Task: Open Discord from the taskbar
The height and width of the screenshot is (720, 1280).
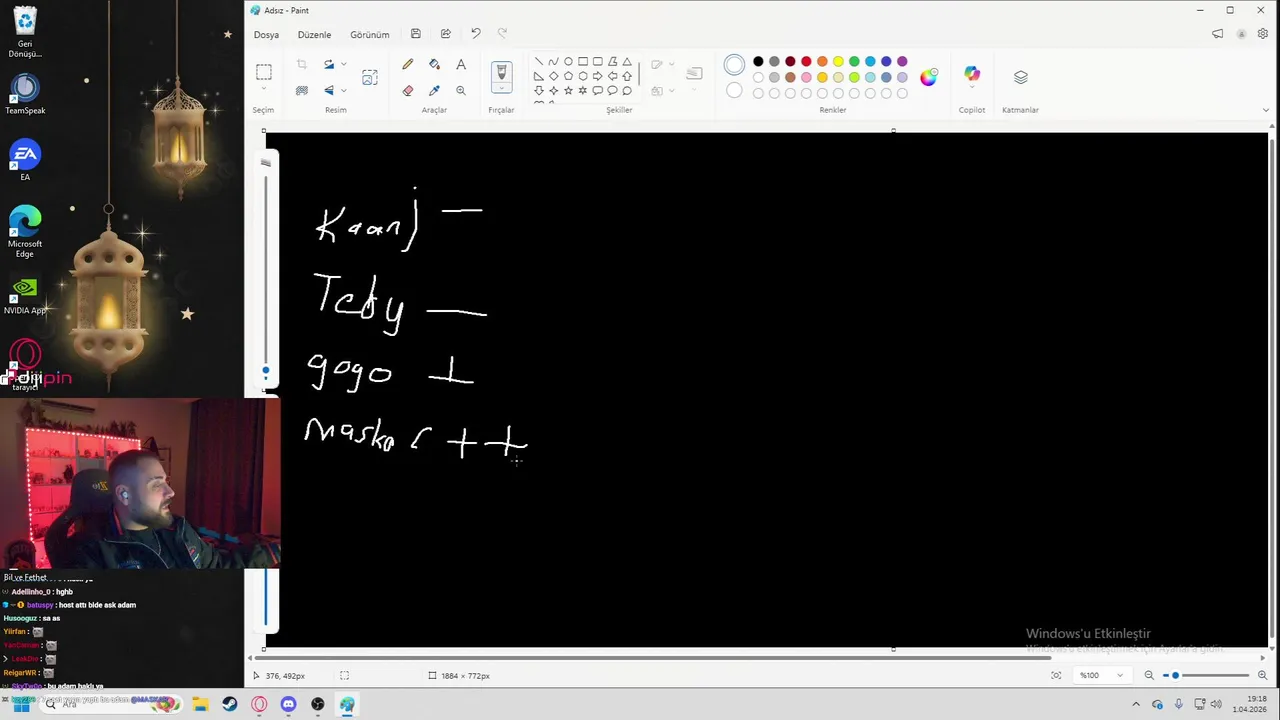Action: click(x=288, y=704)
